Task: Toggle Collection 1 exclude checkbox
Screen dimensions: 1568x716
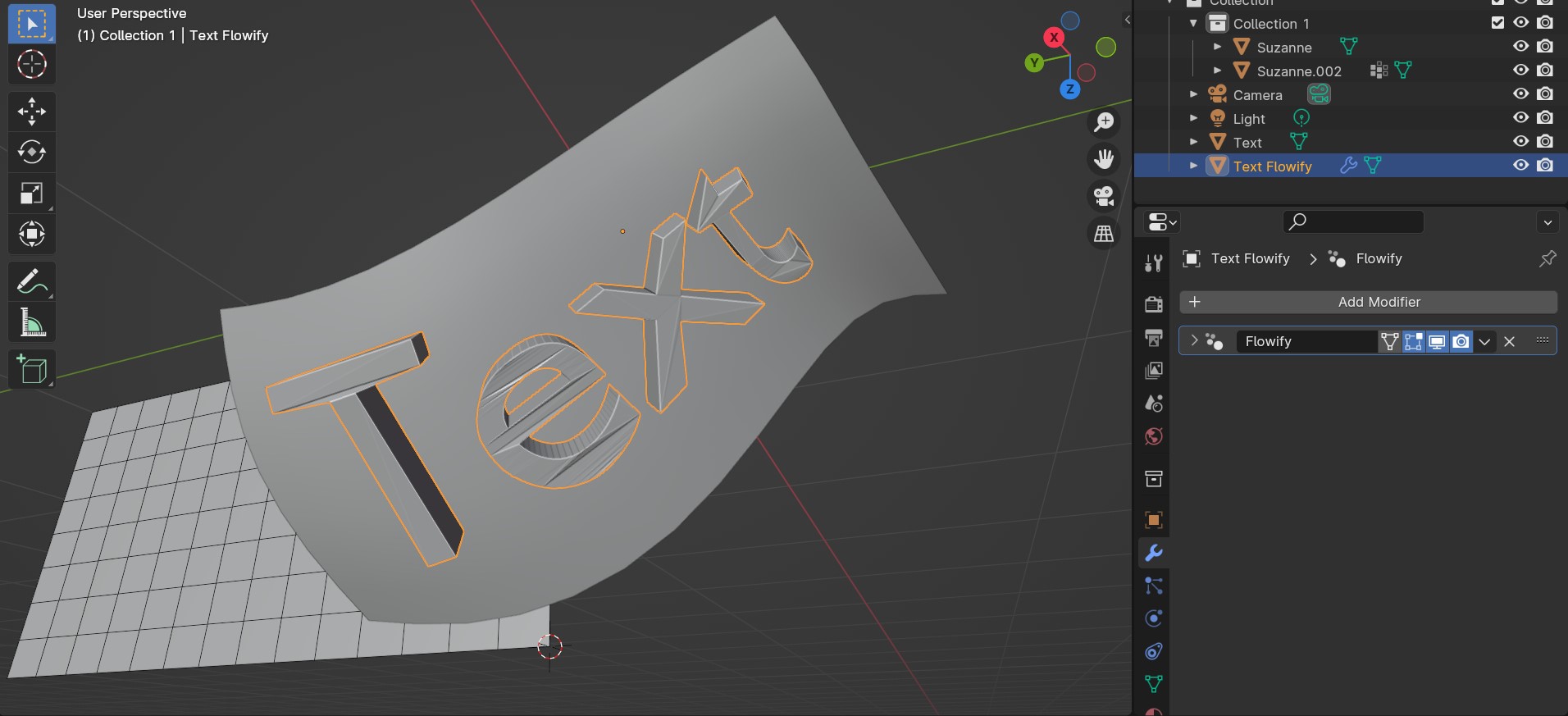Action: pos(1497,23)
